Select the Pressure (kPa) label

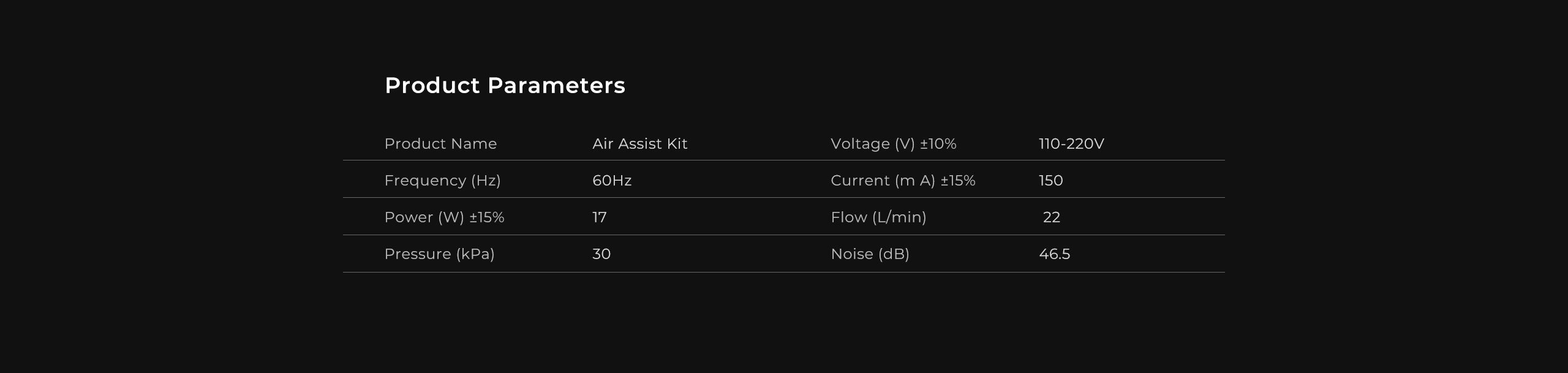pyautogui.click(x=439, y=254)
